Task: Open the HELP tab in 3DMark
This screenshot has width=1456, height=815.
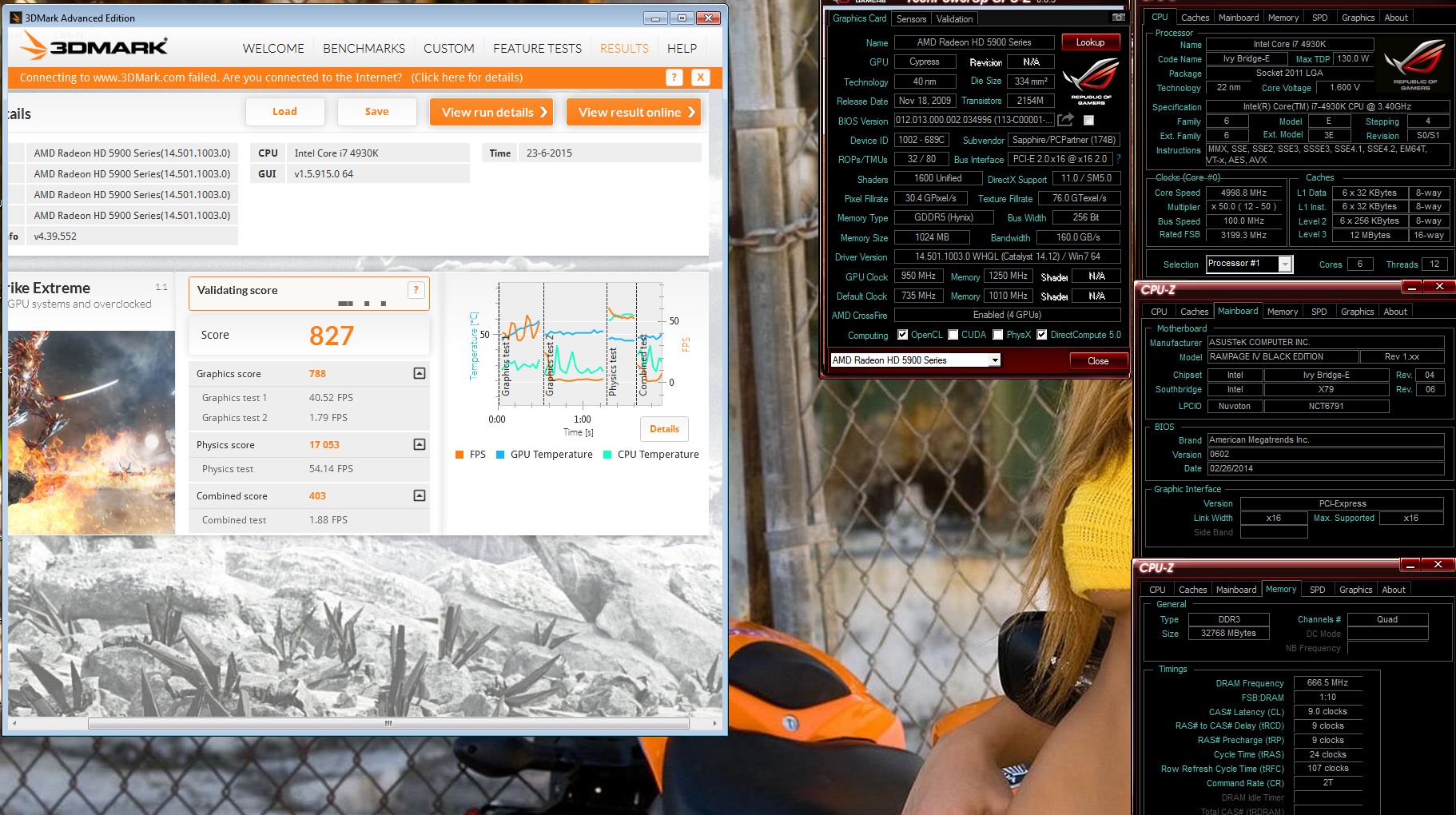Action: 682,48
